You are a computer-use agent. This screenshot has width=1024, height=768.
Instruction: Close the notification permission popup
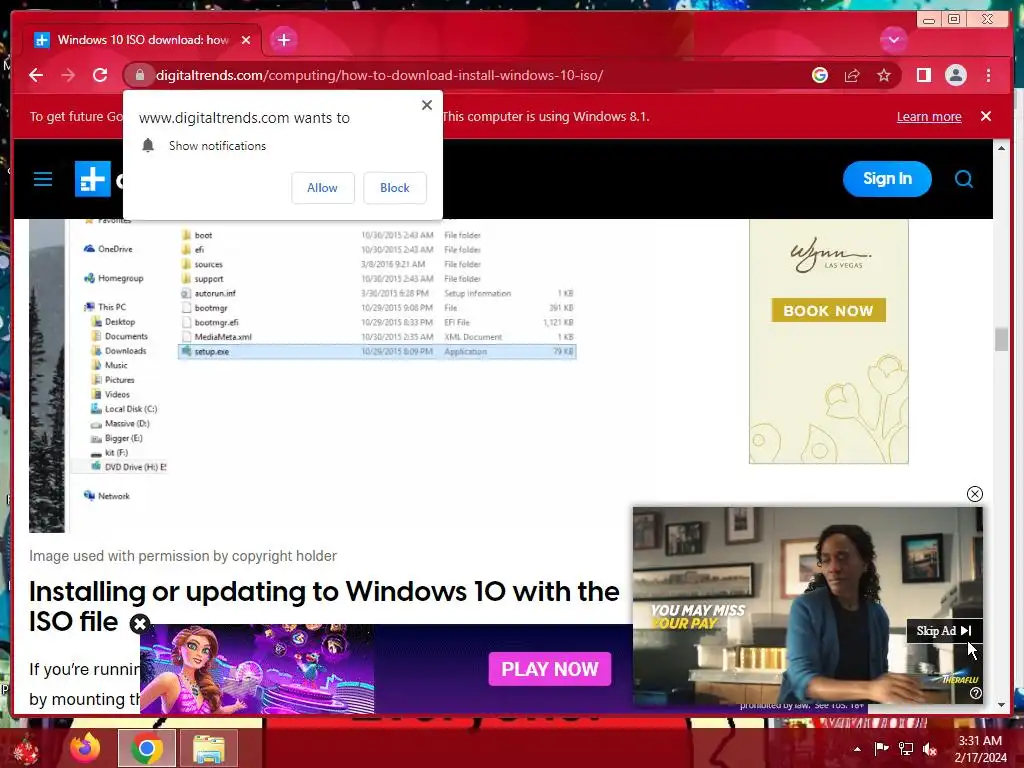(426, 105)
